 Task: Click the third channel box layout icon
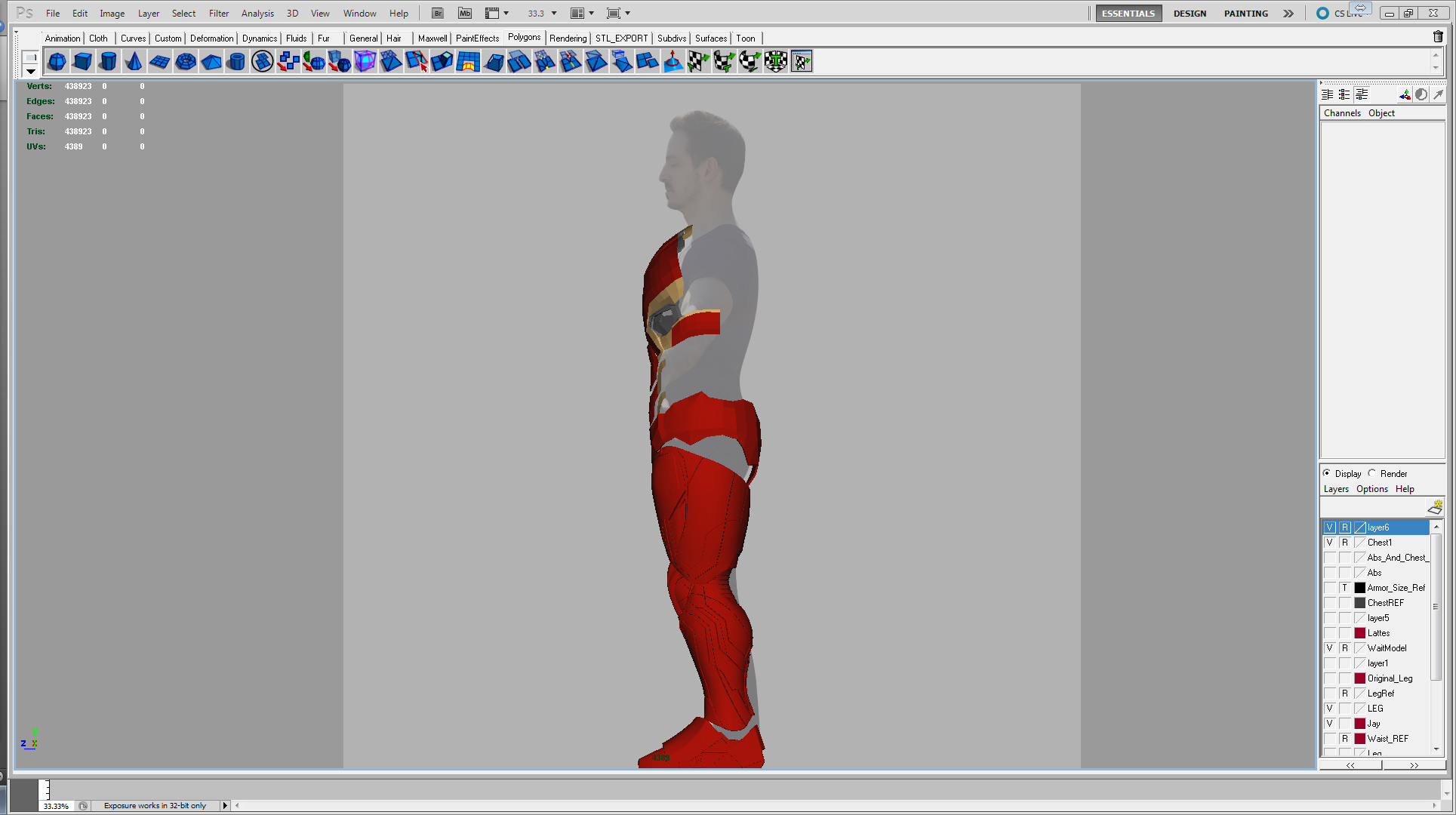(1362, 94)
